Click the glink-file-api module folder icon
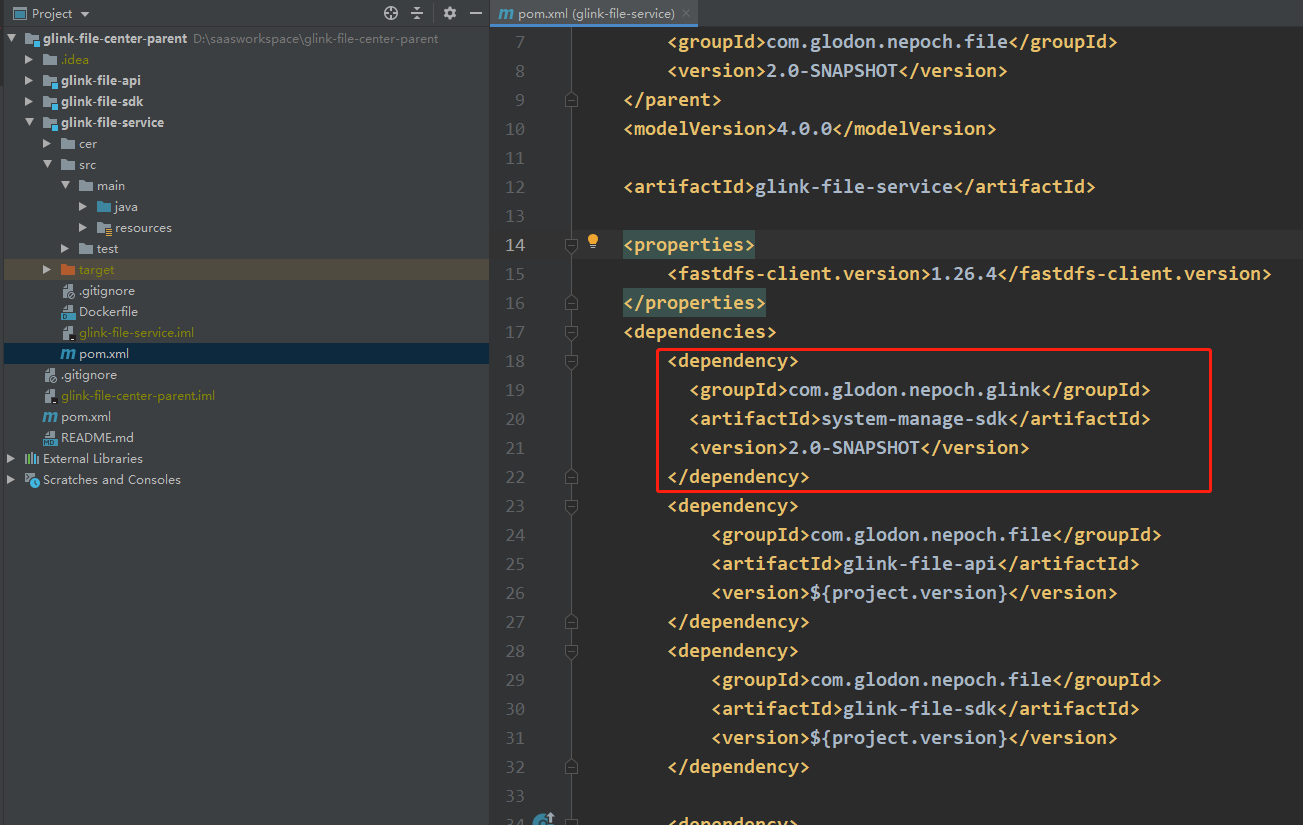1303x825 pixels. [50, 80]
